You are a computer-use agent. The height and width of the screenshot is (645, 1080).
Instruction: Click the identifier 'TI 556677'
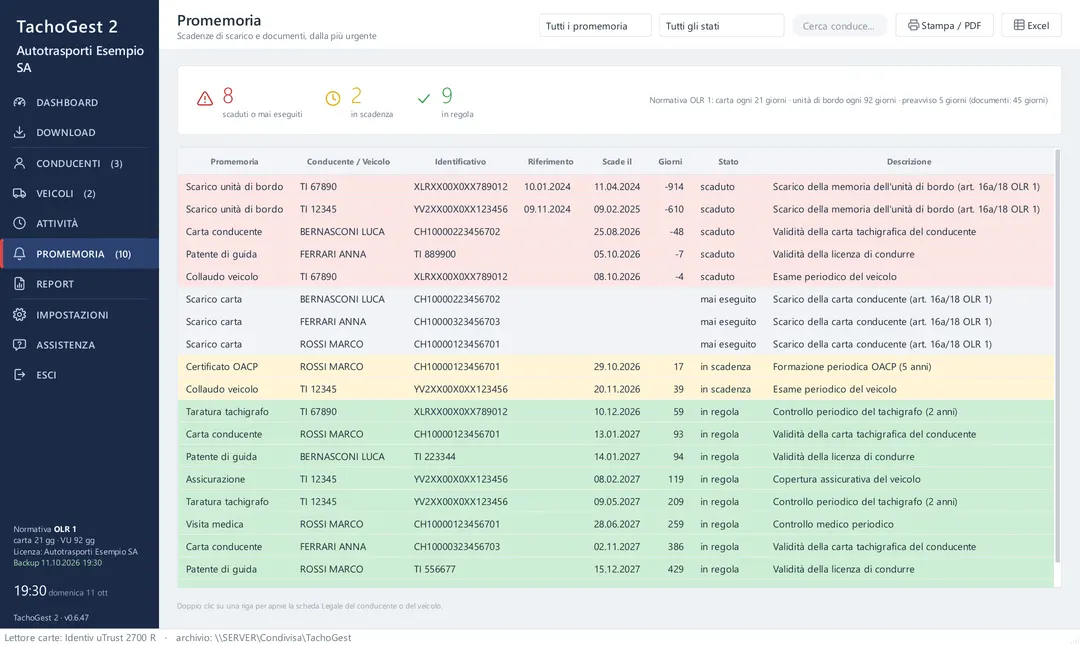[435, 569]
